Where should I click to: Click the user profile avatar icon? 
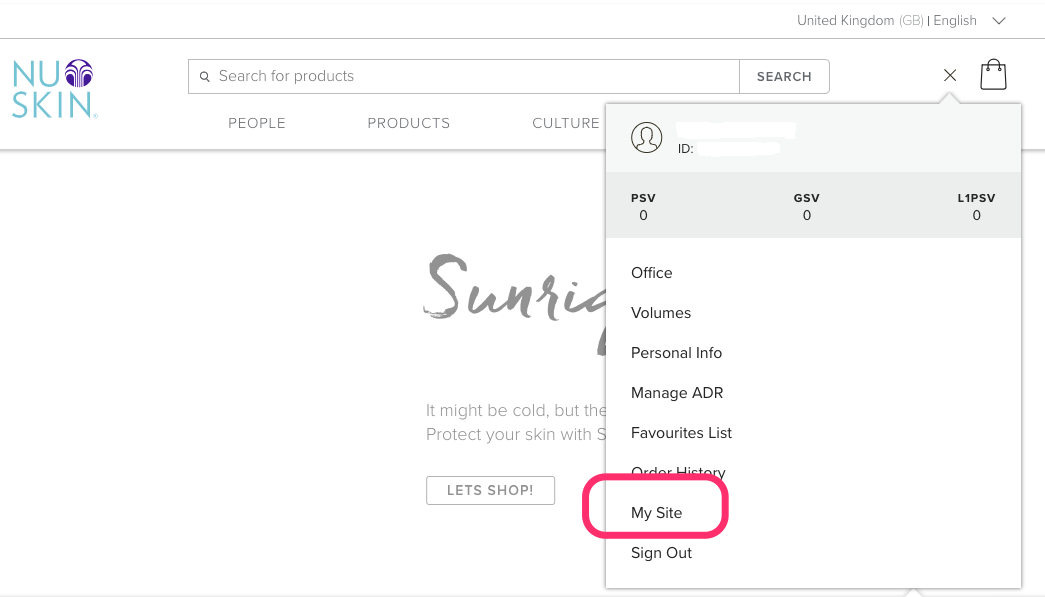647,138
